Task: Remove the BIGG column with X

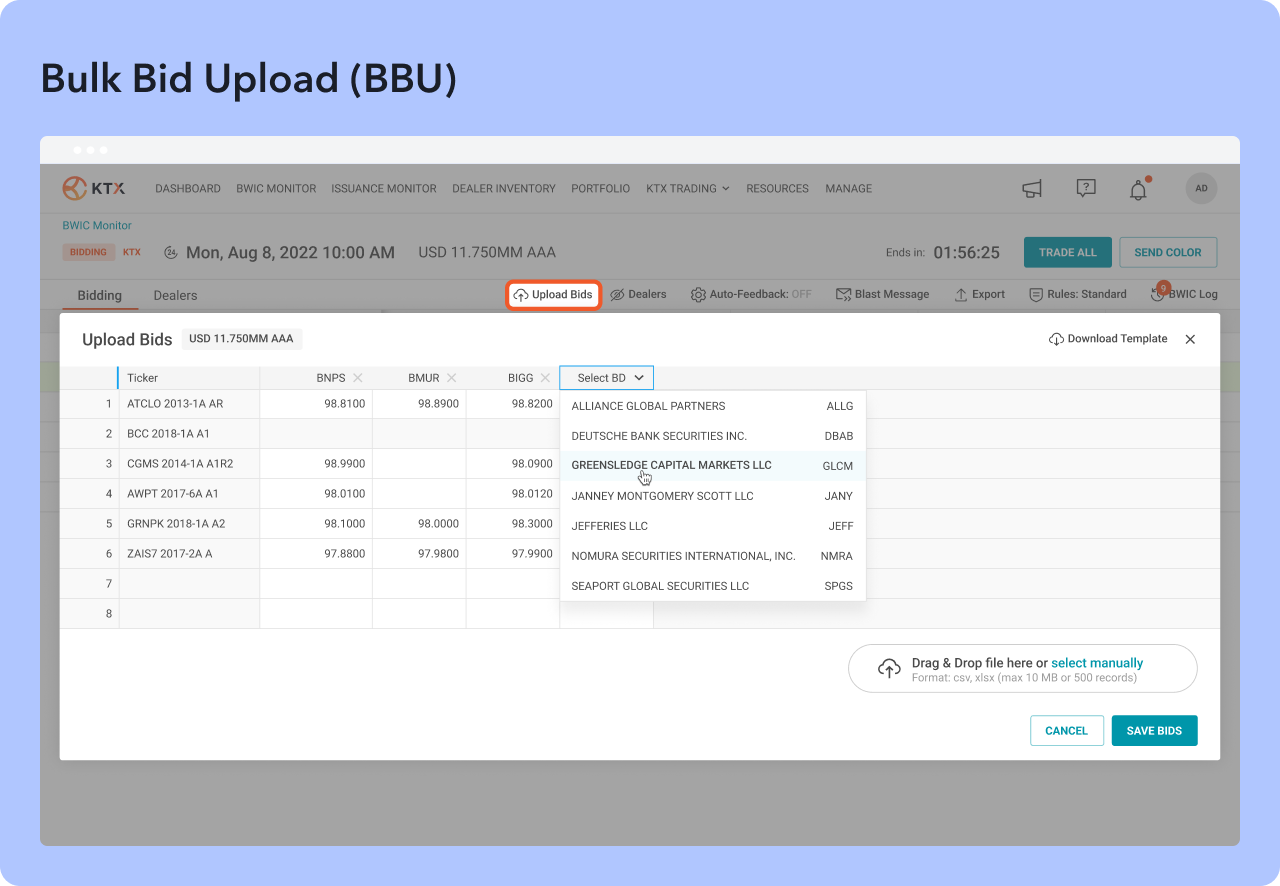Action: tap(545, 378)
